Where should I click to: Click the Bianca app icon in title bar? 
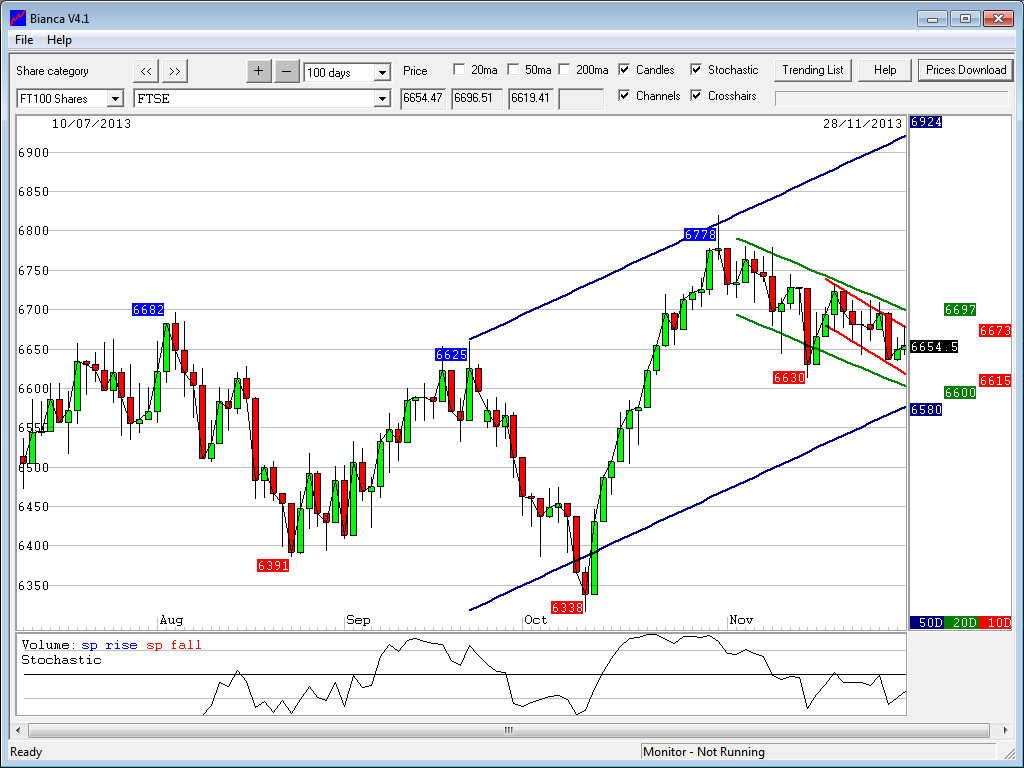point(17,17)
